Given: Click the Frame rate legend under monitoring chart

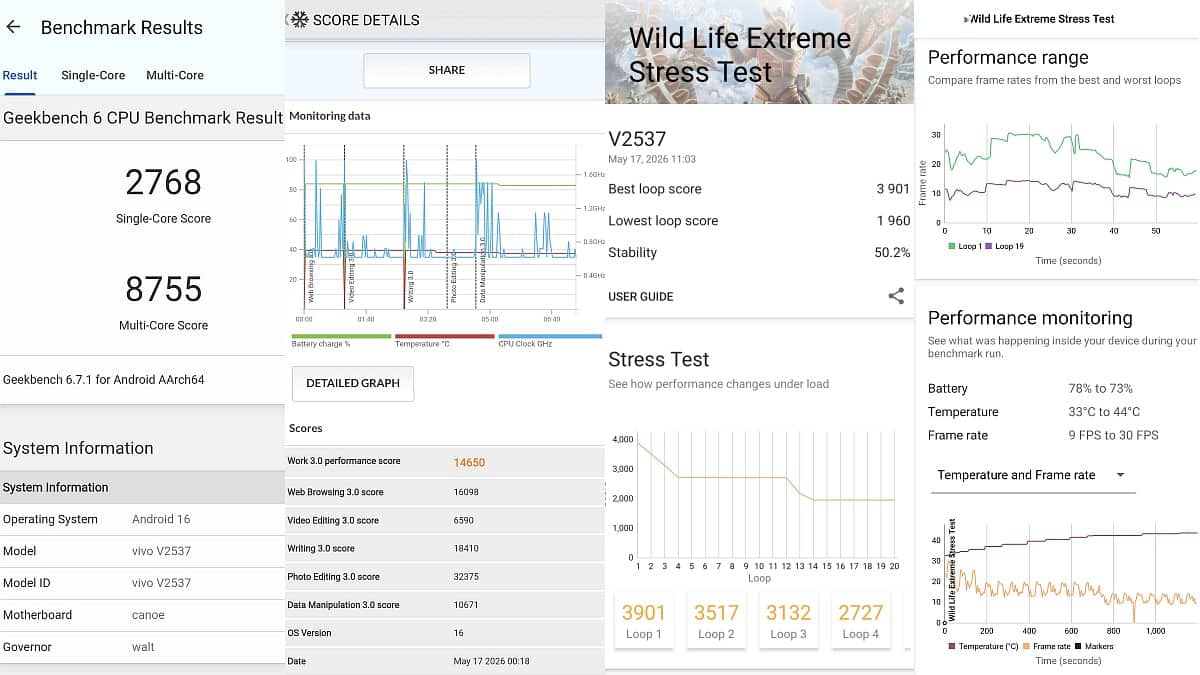Looking at the screenshot, I should click(1049, 647).
